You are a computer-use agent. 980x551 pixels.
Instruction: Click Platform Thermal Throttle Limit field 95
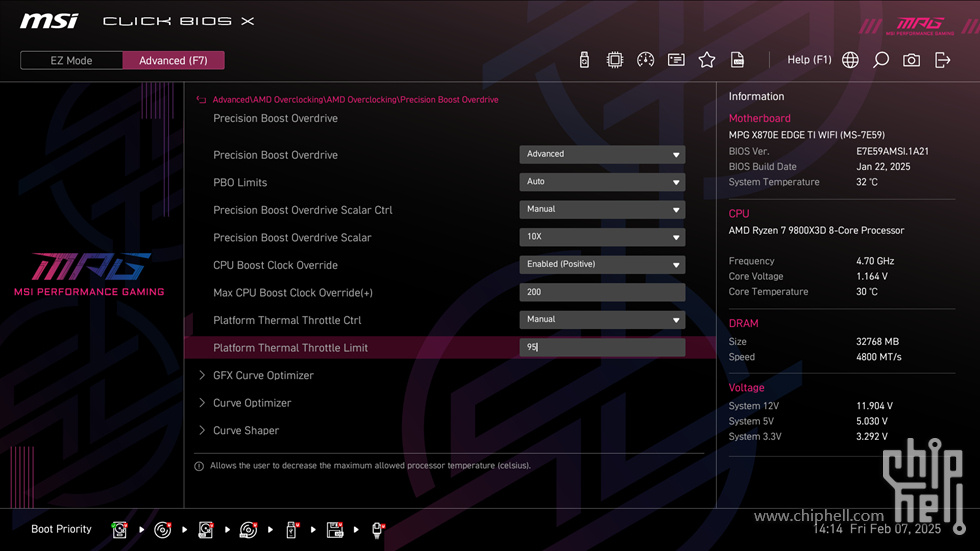coord(602,347)
